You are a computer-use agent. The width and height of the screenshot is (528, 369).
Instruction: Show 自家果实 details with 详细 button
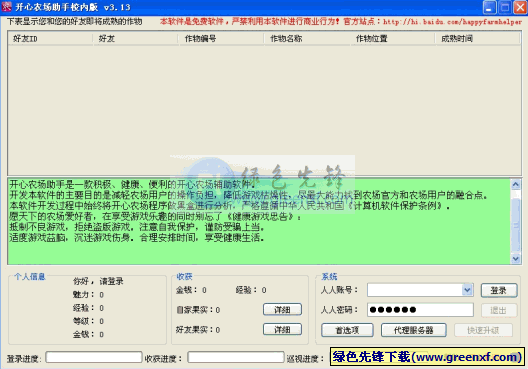[282, 310]
